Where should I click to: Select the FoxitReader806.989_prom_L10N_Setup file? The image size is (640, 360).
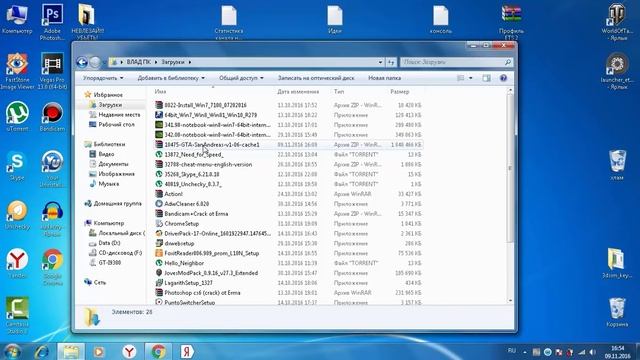pos(211,253)
